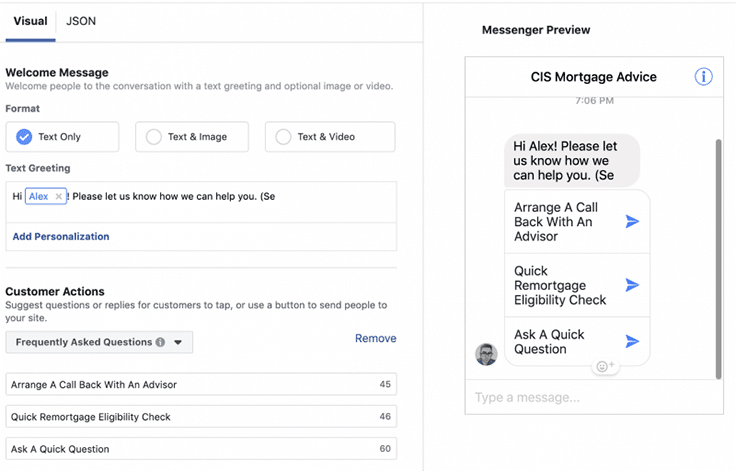This screenshot has height=471, width=736.
Task: Click the info icon beside CIS Mortgage Advice
Action: (703, 77)
